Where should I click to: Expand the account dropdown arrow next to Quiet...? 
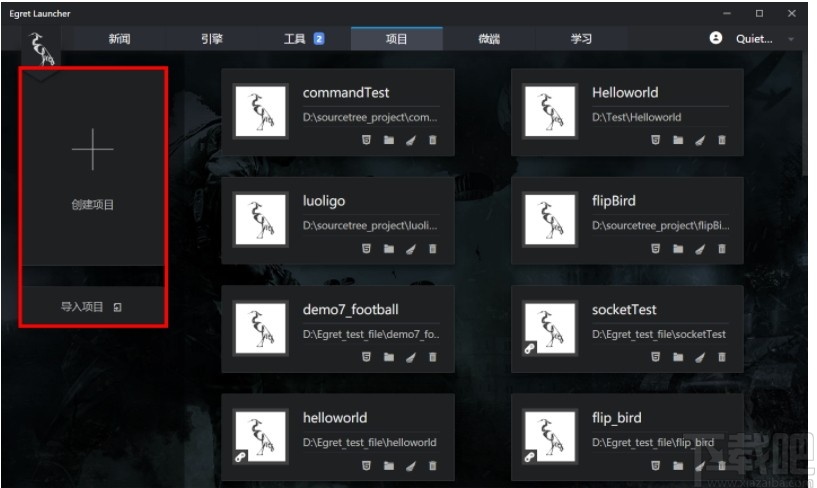[791, 39]
